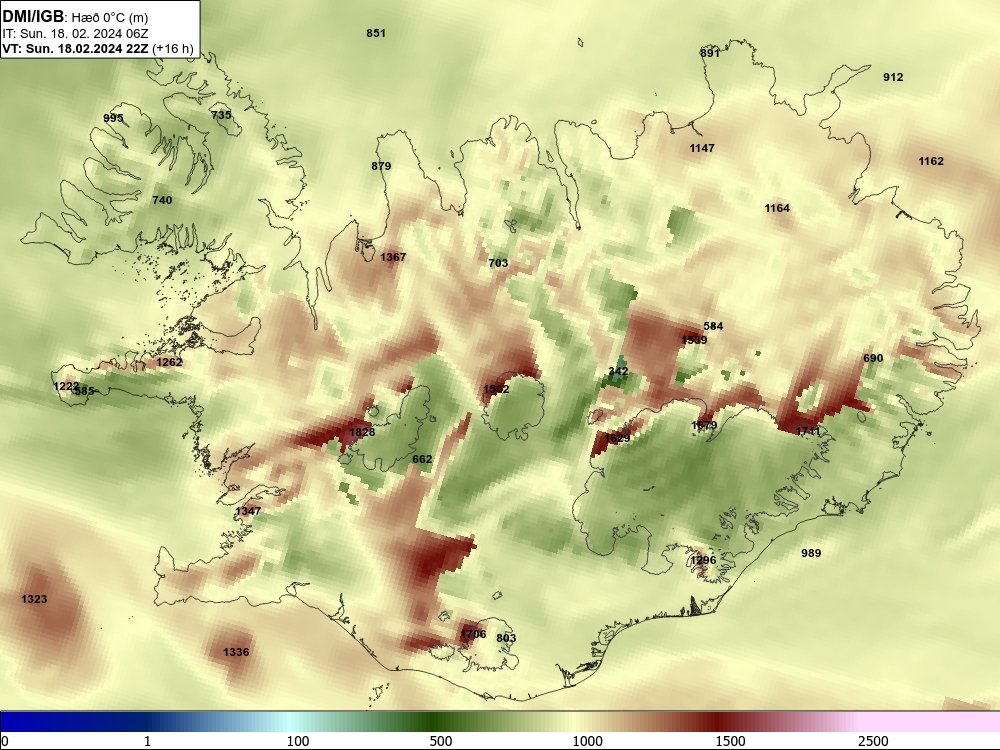Click the 100 tick on color scale
This screenshot has height=750, width=1000.
pyautogui.click(x=298, y=742)
